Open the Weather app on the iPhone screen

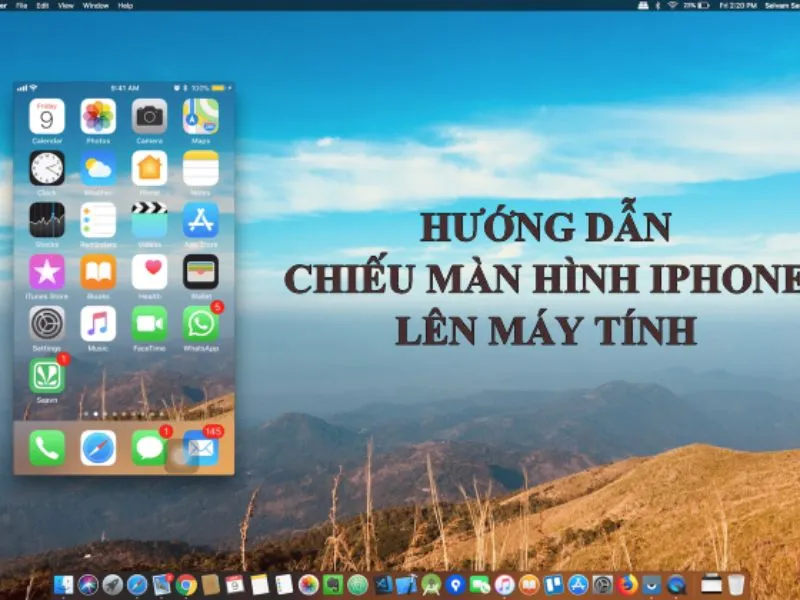coord(98,168)
